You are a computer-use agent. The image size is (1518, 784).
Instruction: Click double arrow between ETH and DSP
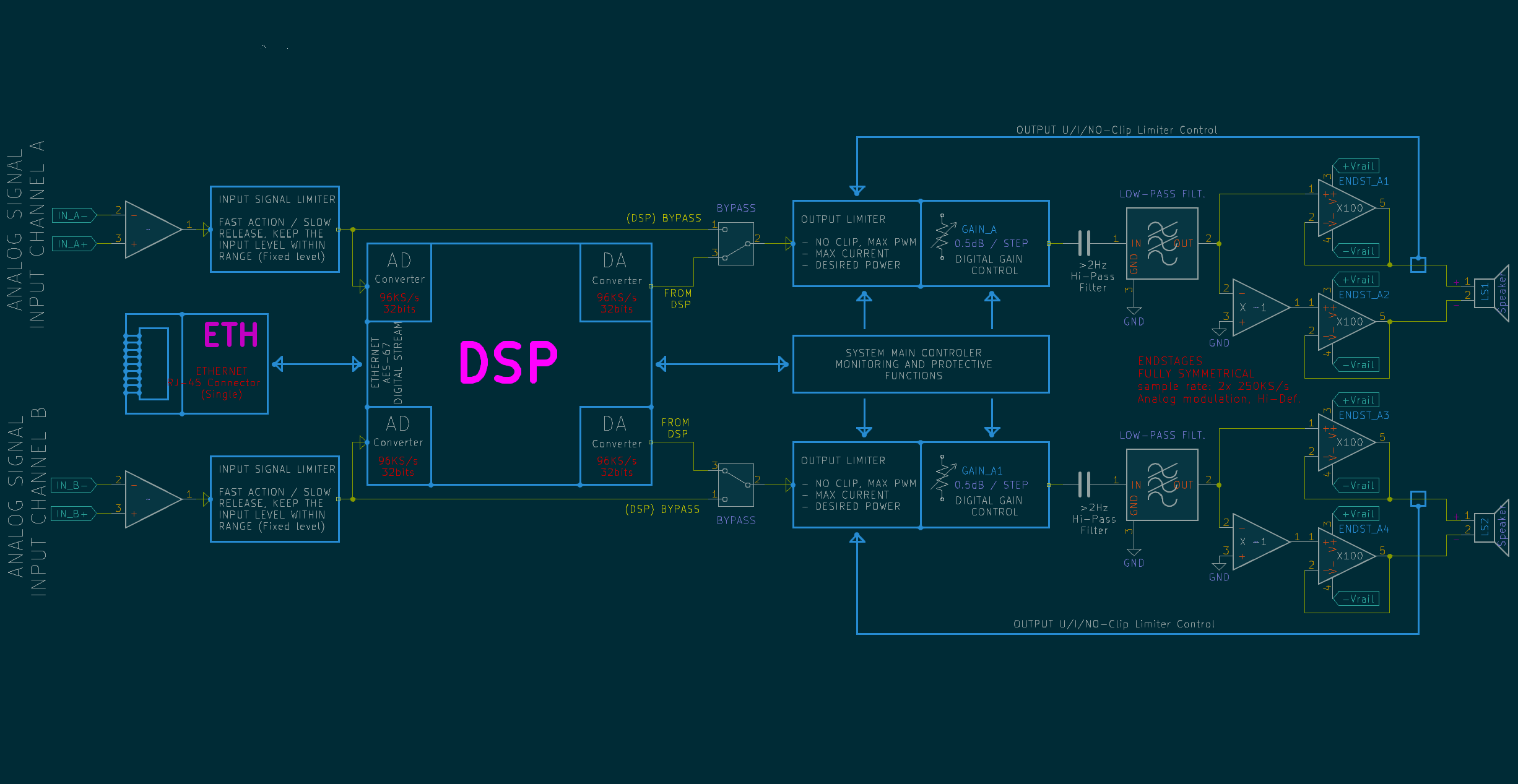[x=317, y=364]
